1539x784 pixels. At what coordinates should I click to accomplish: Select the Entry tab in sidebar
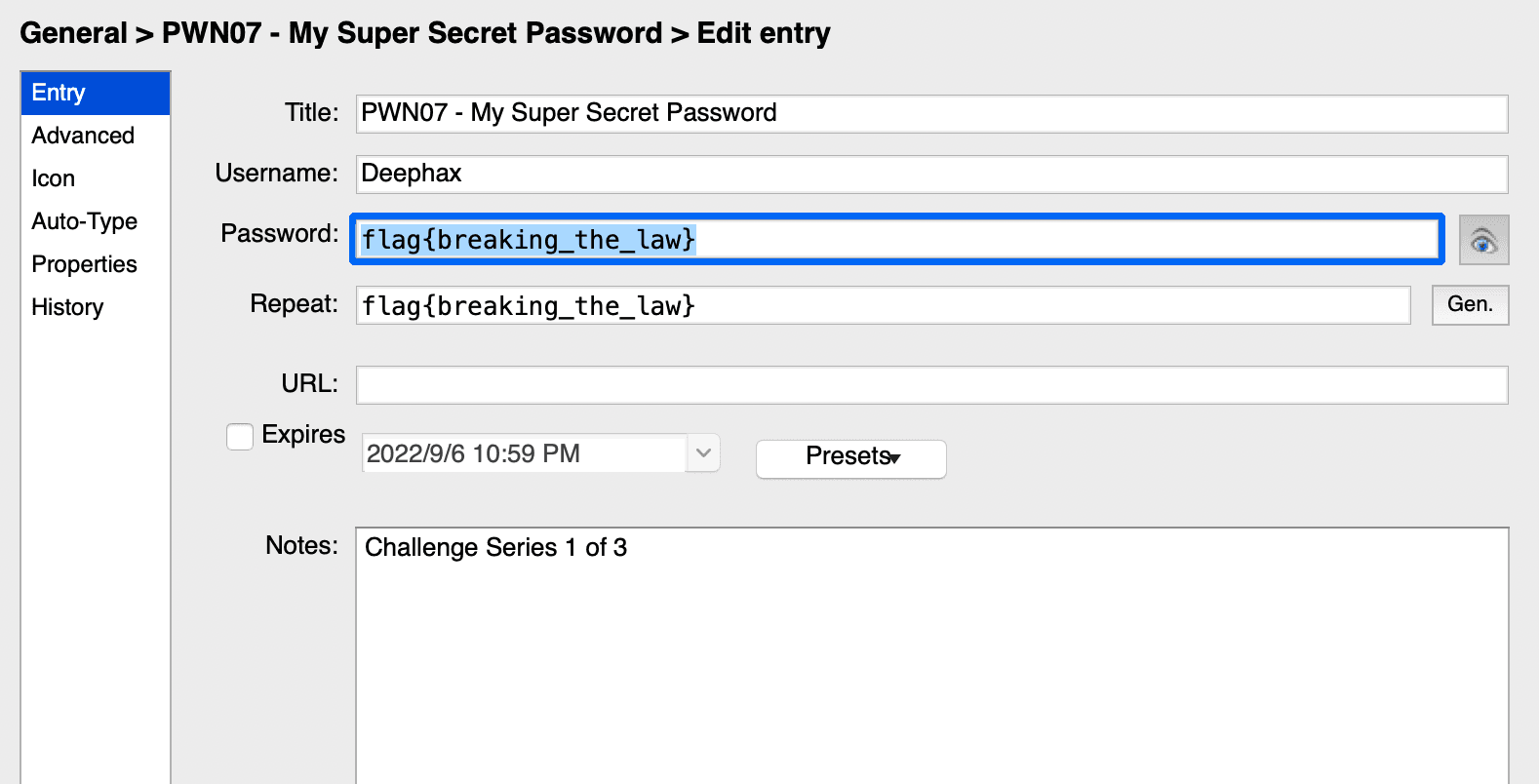click(x=96, y=93)
